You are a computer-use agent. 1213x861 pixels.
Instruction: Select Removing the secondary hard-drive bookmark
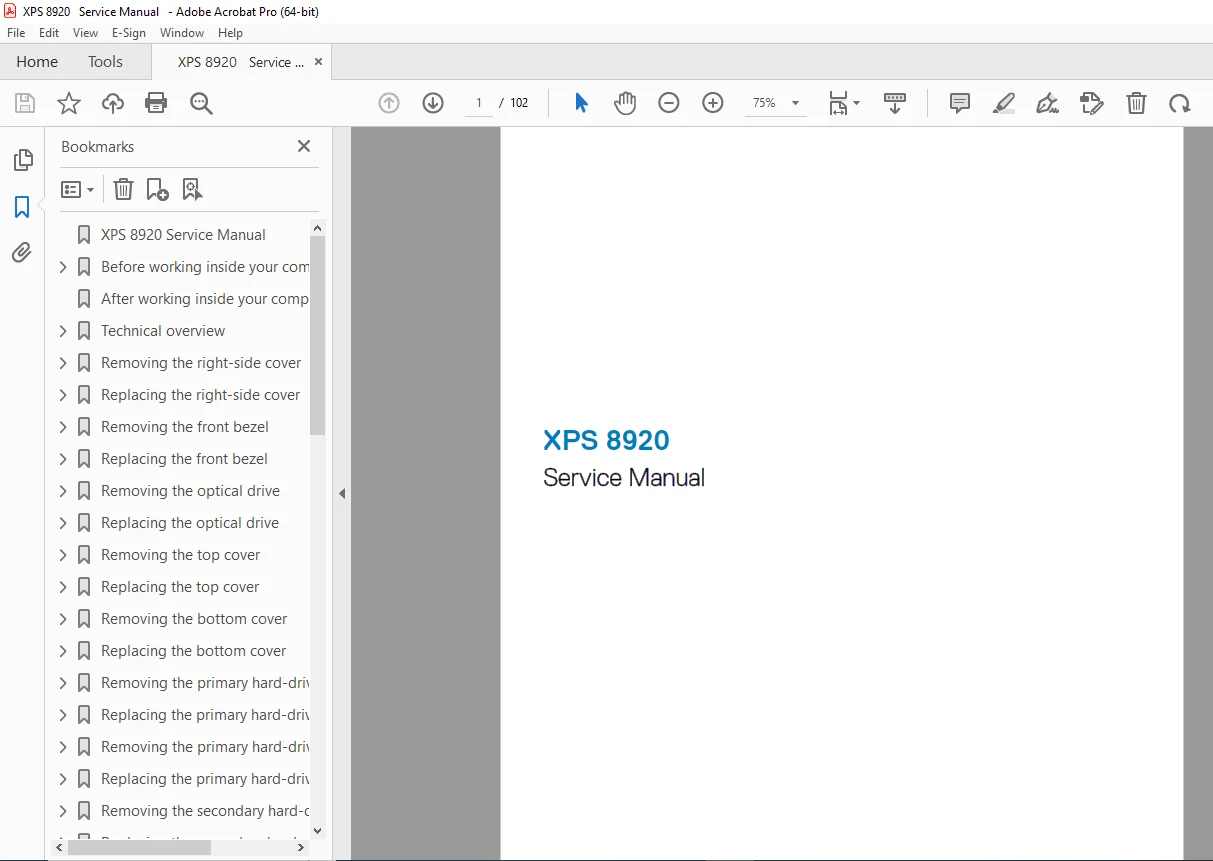[x=205, y=811]
